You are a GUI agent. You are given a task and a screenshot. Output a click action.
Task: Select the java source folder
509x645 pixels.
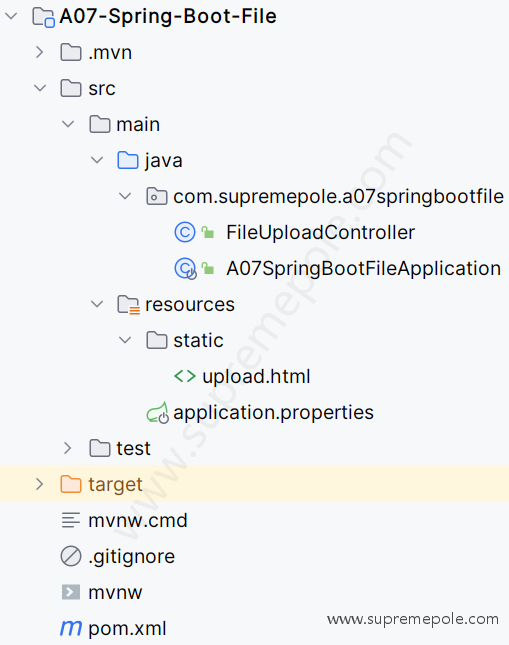[x=150, y=160]
